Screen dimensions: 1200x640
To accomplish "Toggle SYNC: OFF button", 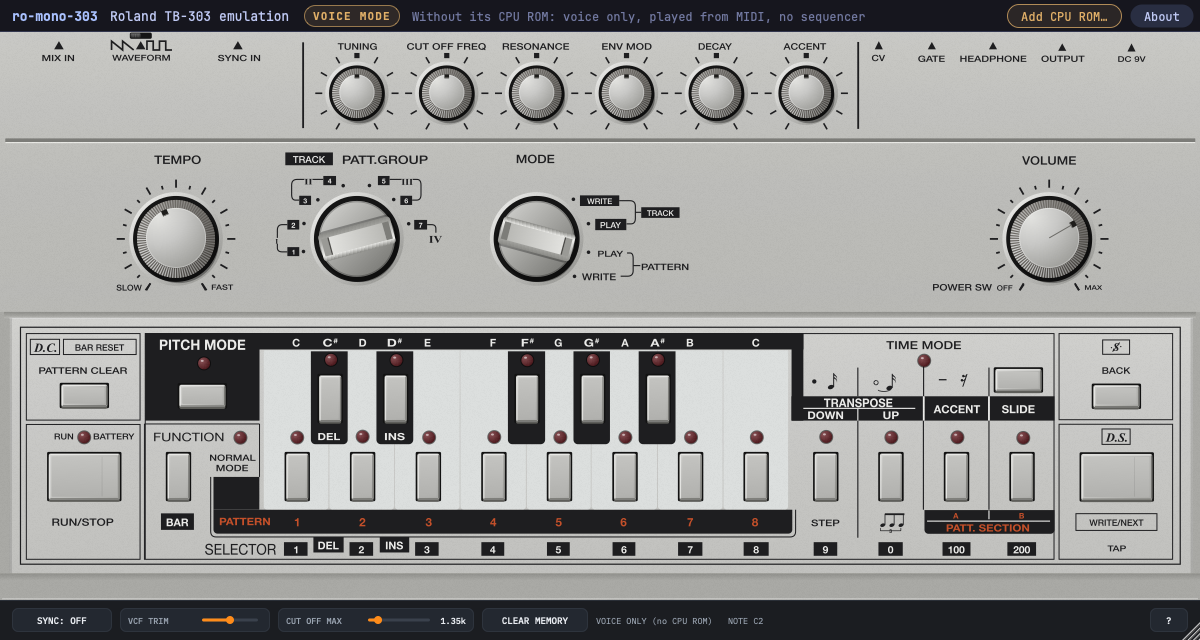I will click(62, 621).
